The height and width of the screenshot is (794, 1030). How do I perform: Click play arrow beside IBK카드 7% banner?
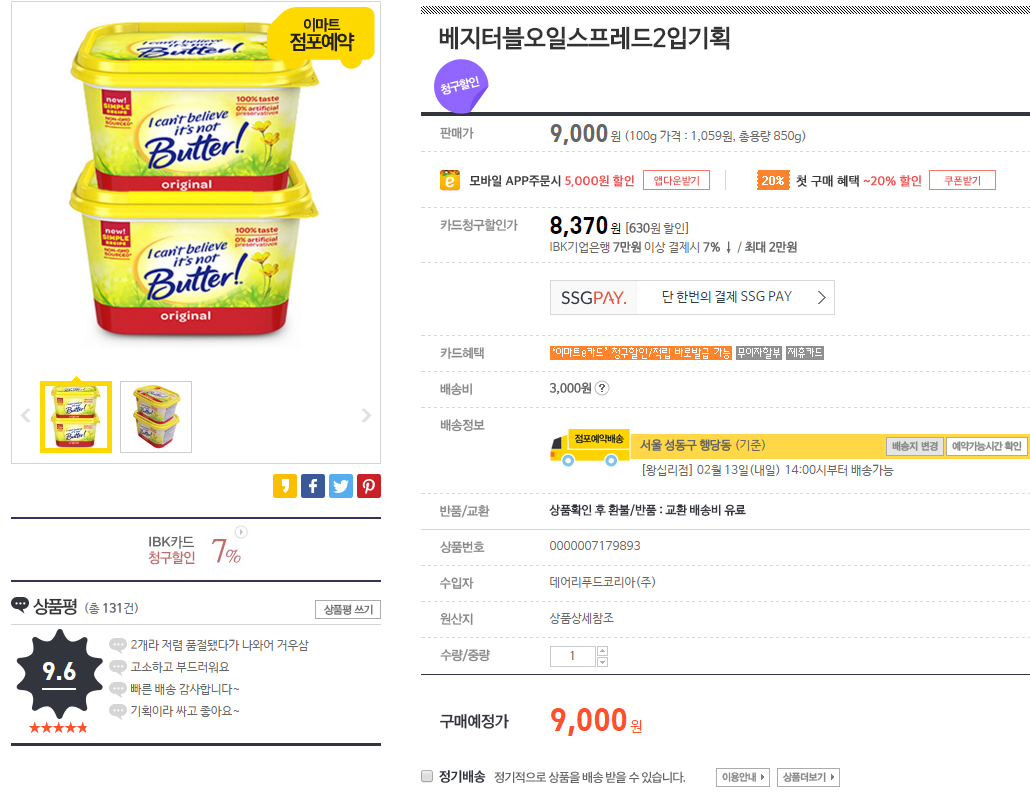241,532
